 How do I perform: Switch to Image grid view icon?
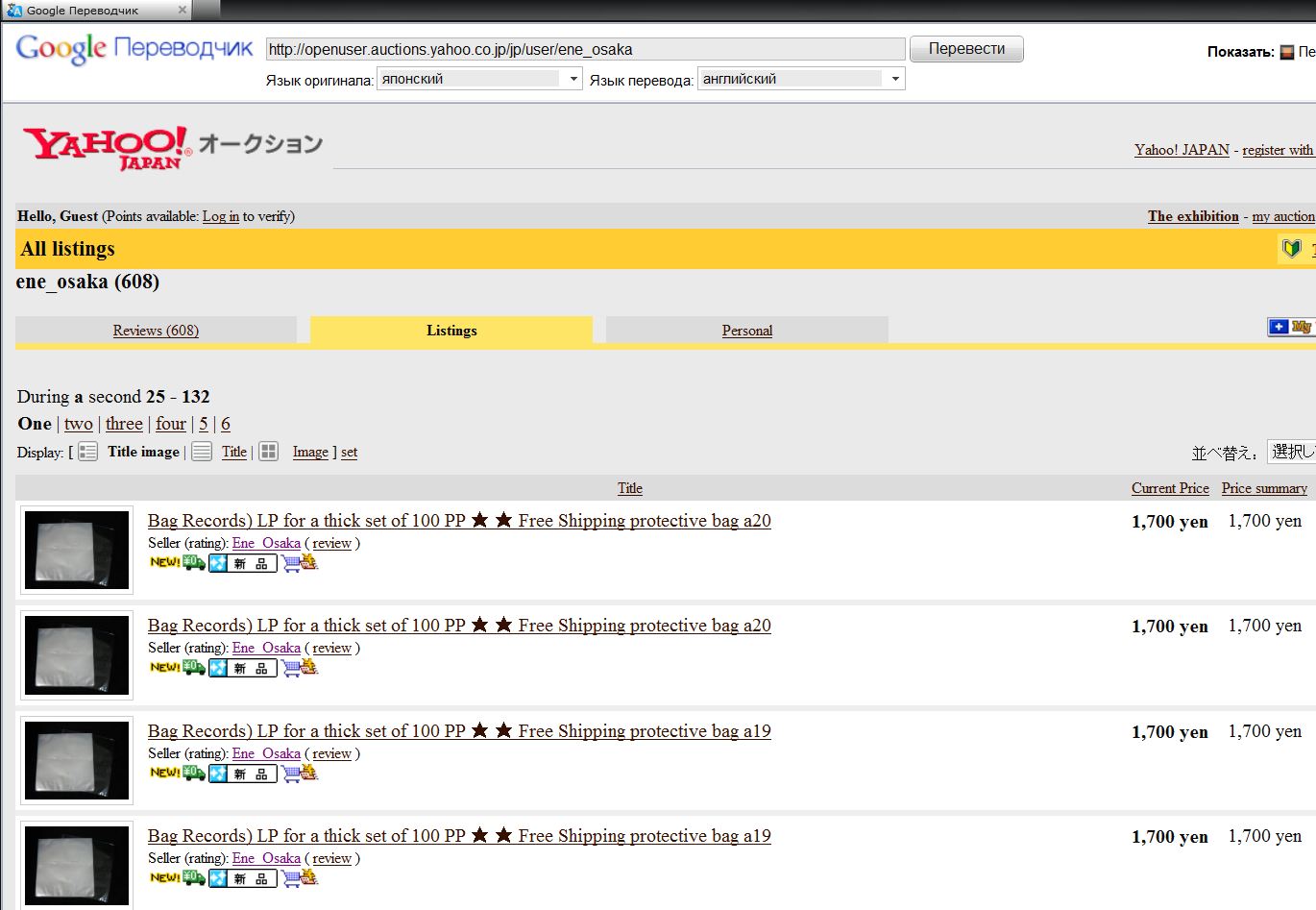[269, 452]
